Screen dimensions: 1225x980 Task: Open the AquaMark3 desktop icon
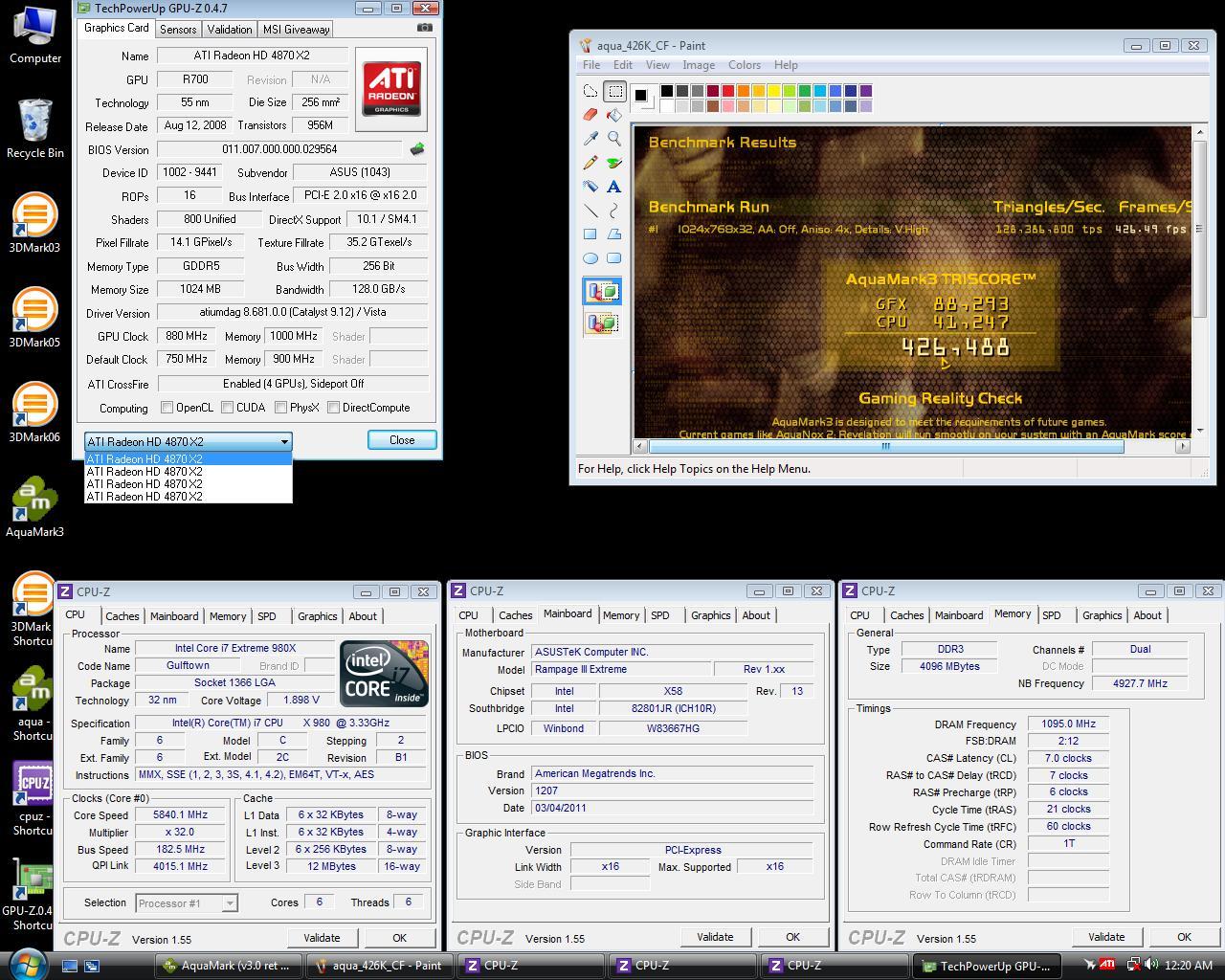34,507
